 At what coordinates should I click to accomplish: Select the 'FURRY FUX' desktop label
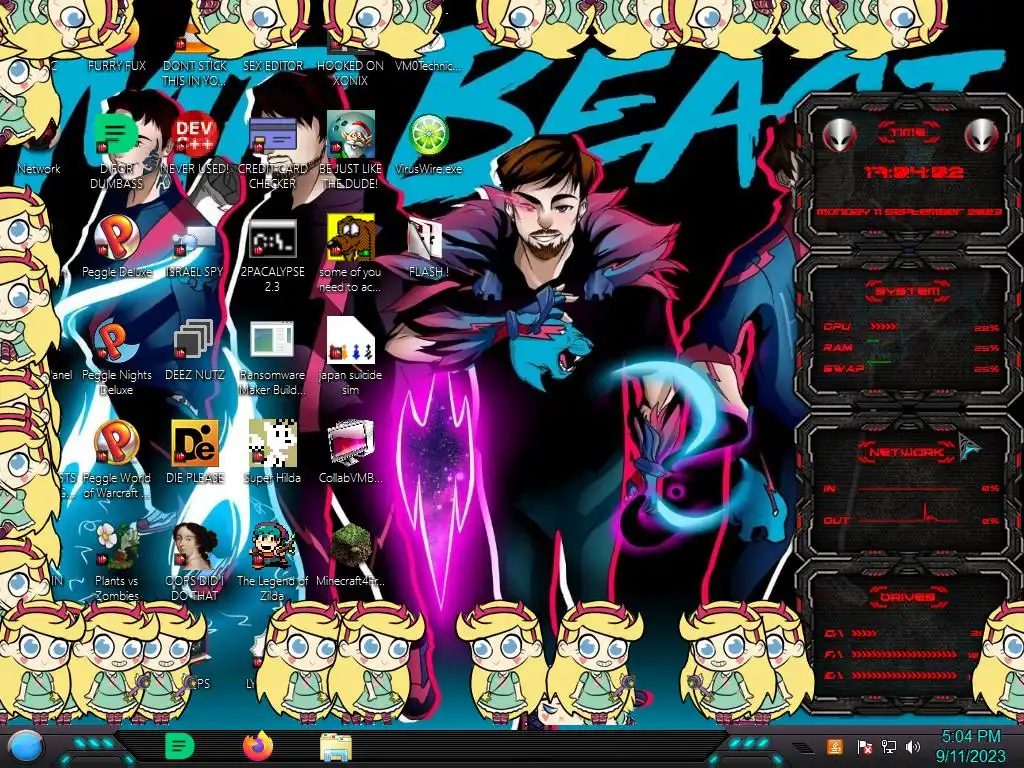(116, 65)
